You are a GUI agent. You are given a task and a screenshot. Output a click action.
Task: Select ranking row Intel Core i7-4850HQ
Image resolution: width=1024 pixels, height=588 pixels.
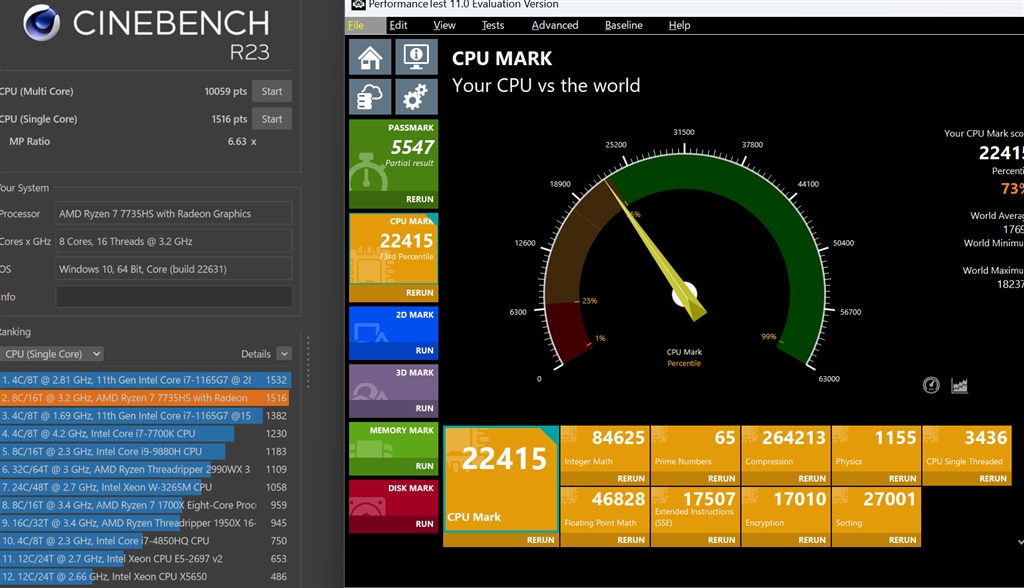tap(145, 541)
